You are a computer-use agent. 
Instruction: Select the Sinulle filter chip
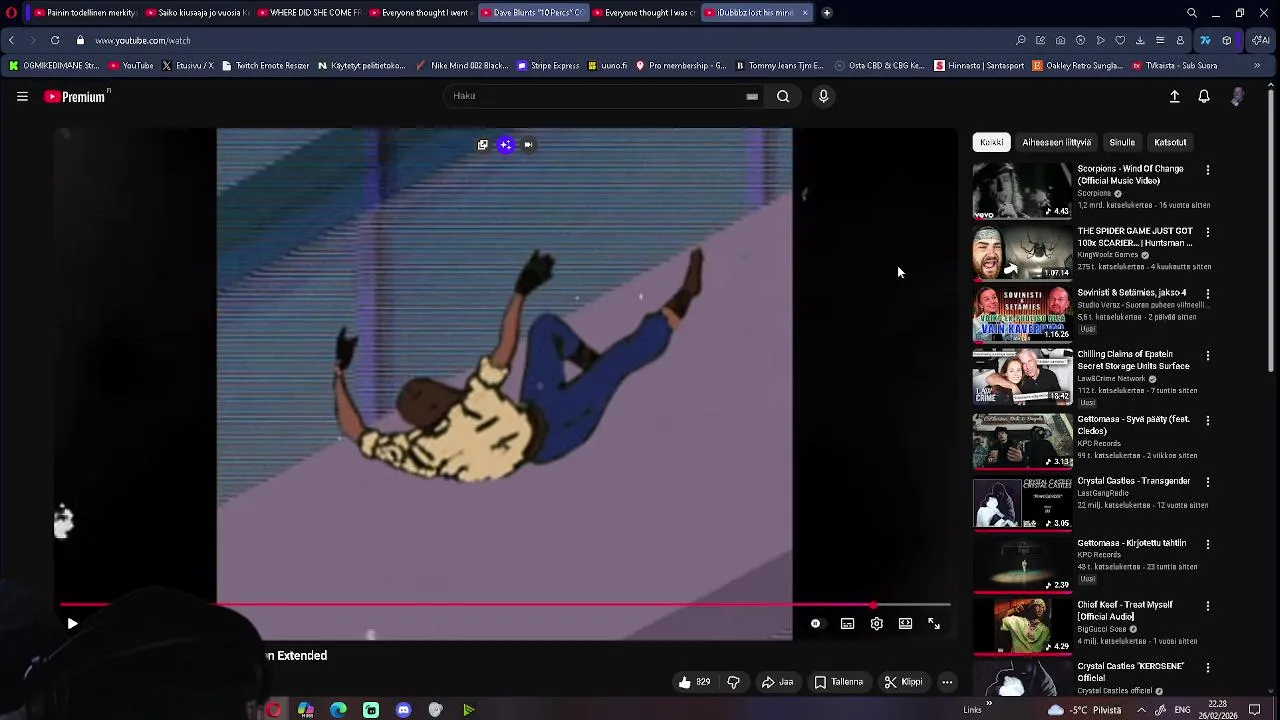[1122, 142]
